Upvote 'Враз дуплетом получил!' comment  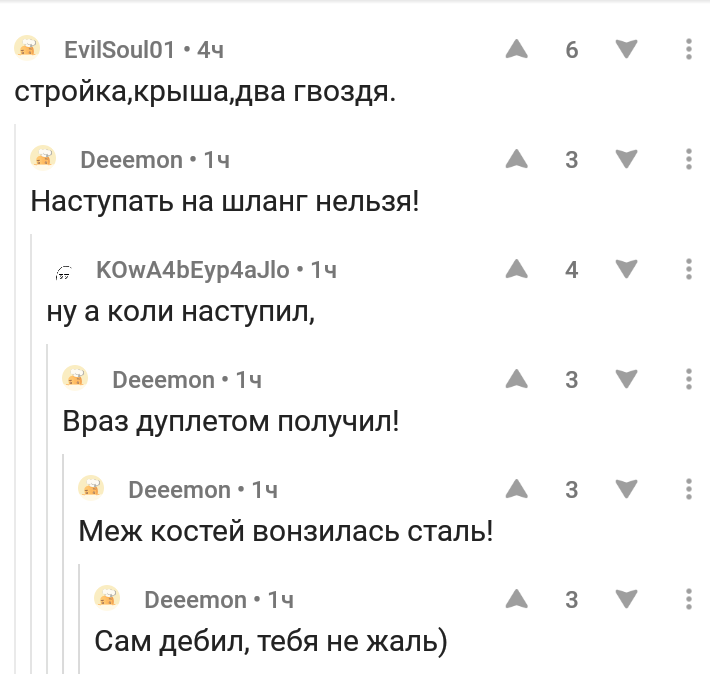tap(516, 379)
